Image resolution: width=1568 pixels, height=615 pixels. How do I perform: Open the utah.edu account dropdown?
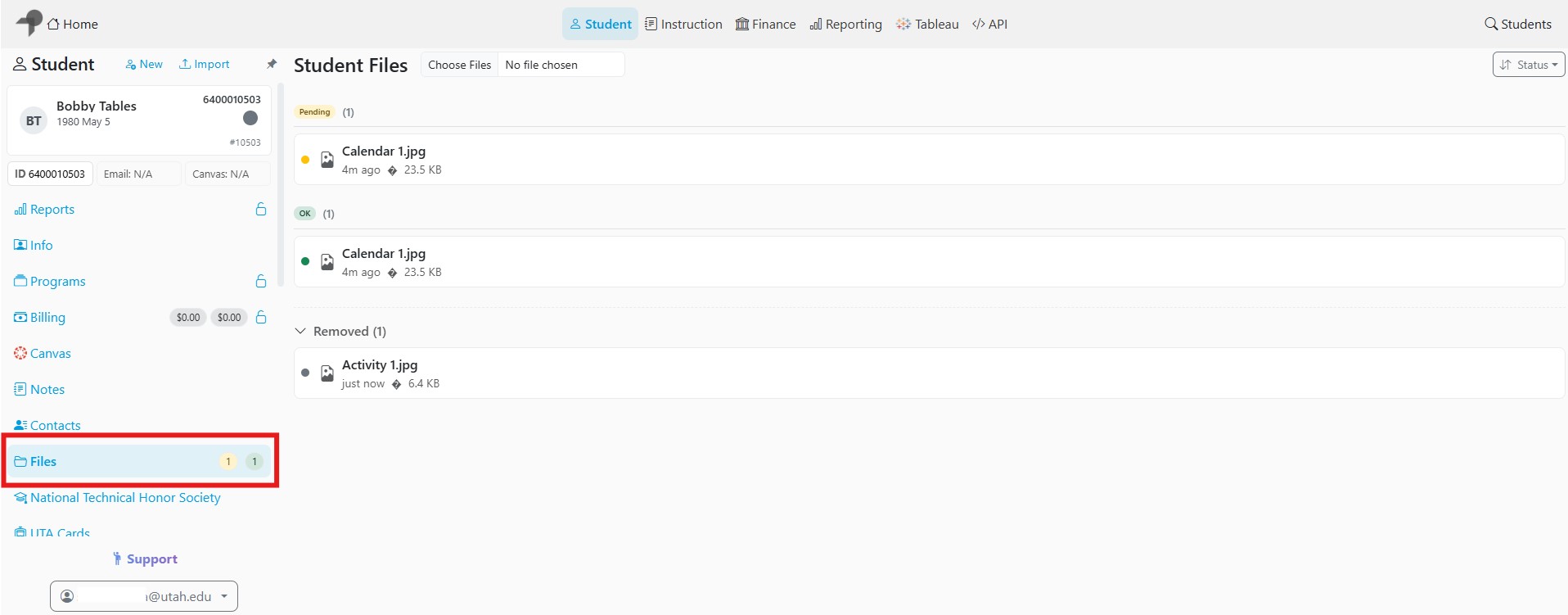(x=144, y=596)
